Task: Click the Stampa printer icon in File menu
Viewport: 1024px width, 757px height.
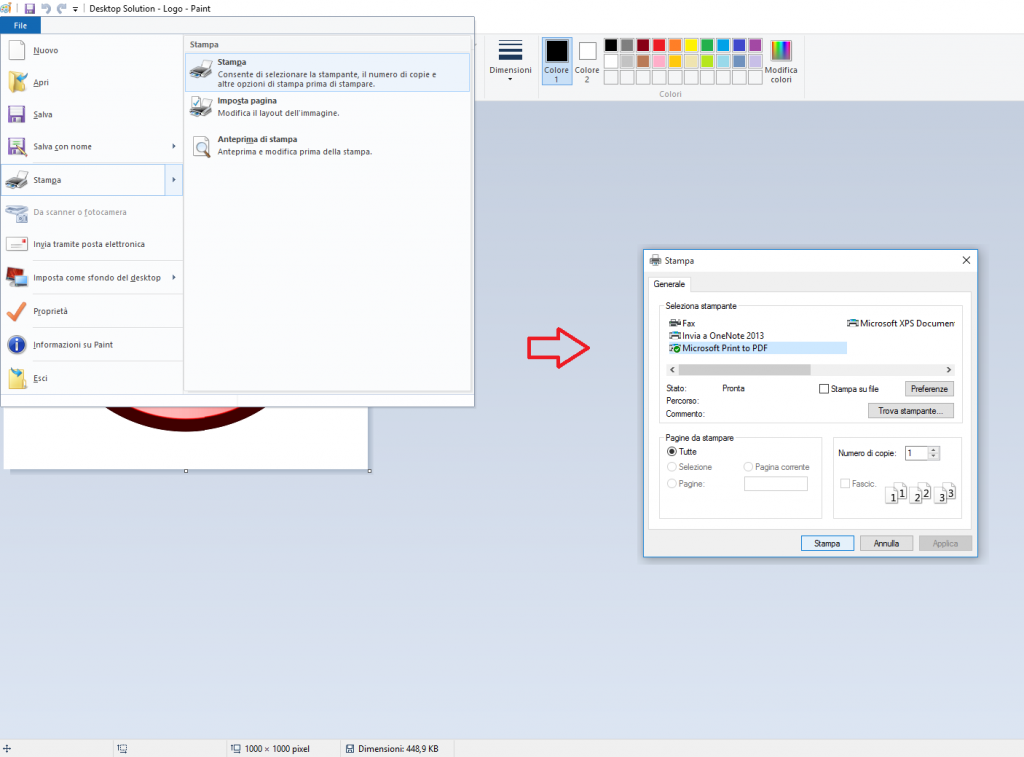Action: 17,180
